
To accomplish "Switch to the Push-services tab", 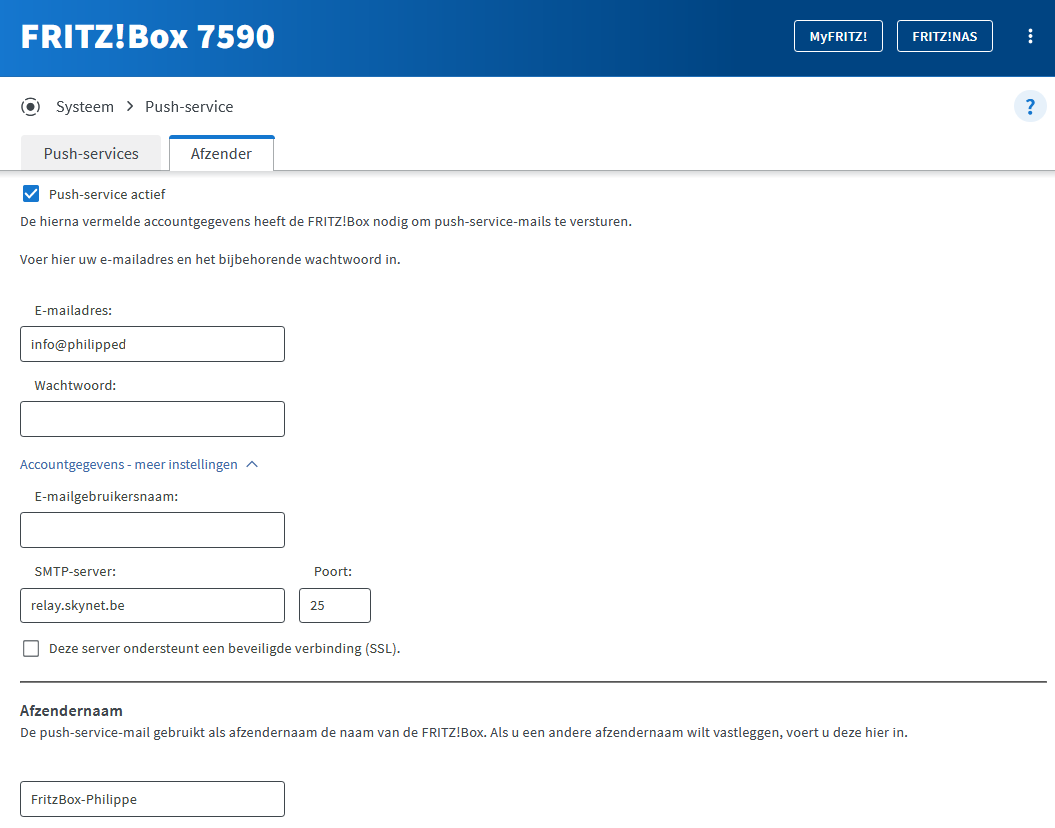I will coord(91,154).
